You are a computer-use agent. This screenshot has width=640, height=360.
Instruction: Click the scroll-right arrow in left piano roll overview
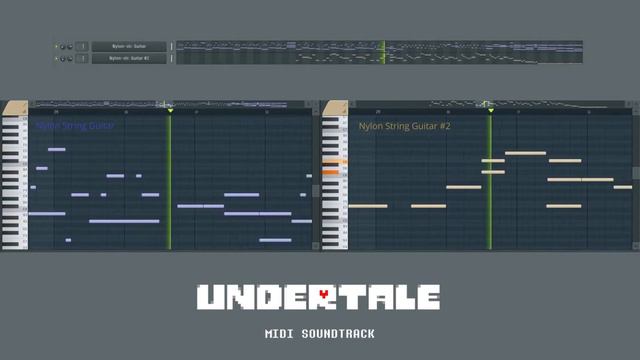point(309,104)
